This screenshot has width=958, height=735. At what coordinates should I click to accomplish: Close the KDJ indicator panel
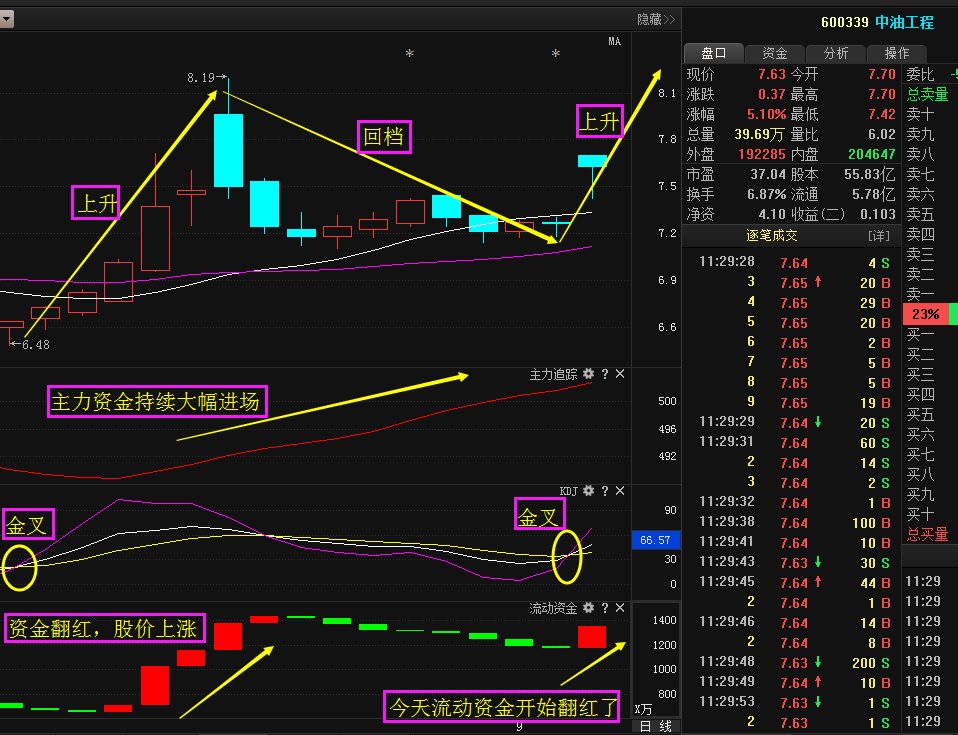[x=620, y=491]
